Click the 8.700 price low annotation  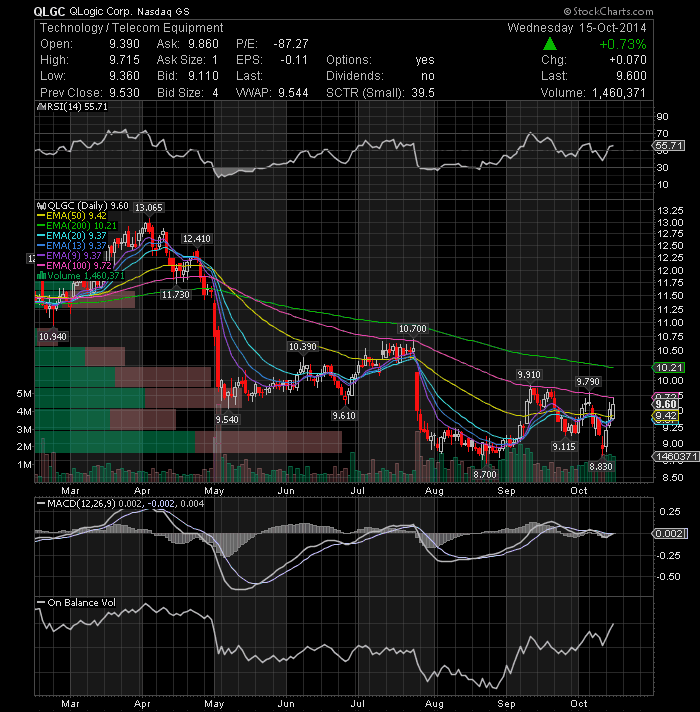coord(485,475)
